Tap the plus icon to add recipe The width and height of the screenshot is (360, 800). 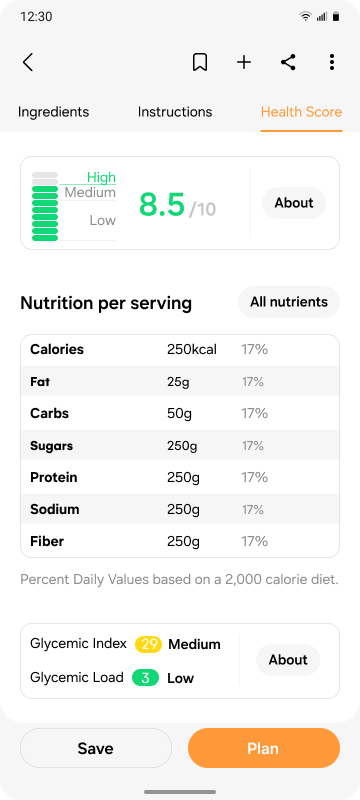click(244, 62)
